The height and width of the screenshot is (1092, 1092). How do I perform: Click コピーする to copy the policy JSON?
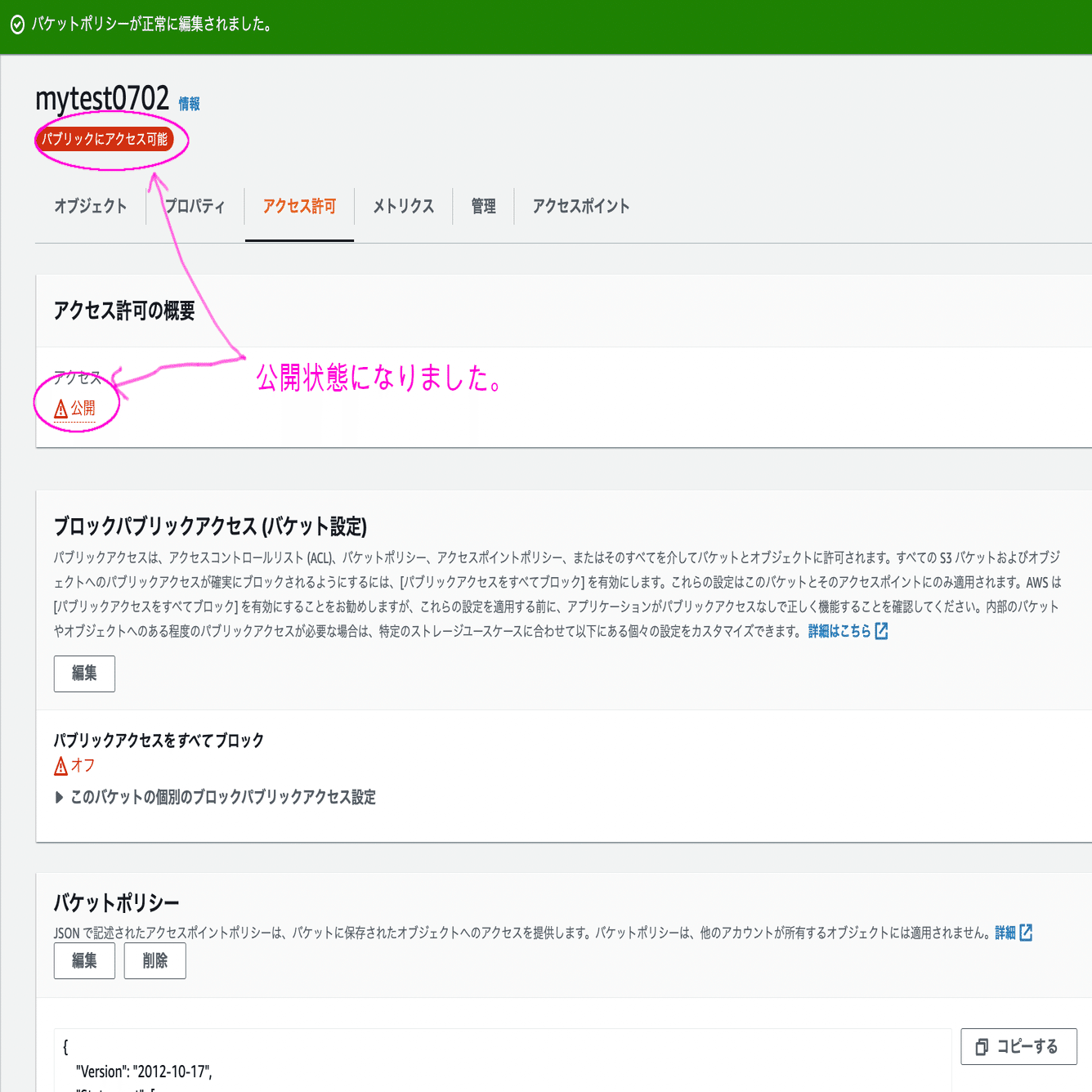[x=1018, y=1046]
